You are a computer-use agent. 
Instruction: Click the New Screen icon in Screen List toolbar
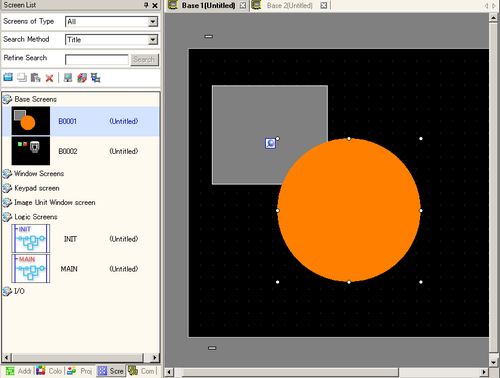pos(8,77)
